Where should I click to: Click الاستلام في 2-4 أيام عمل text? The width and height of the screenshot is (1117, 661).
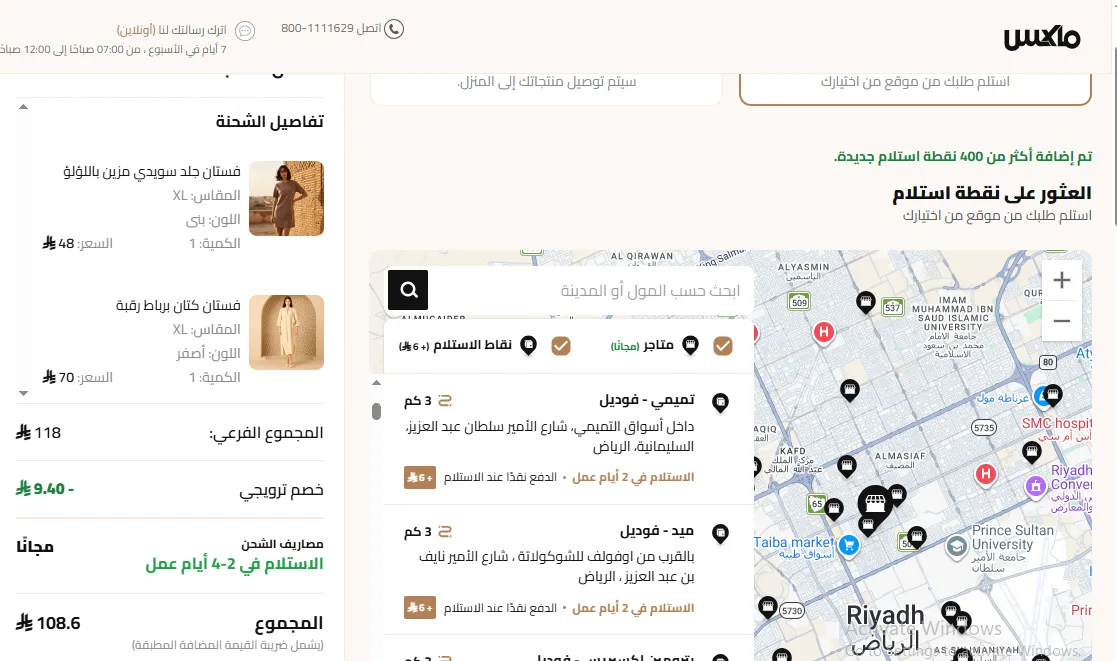click(x=234, y=564)
